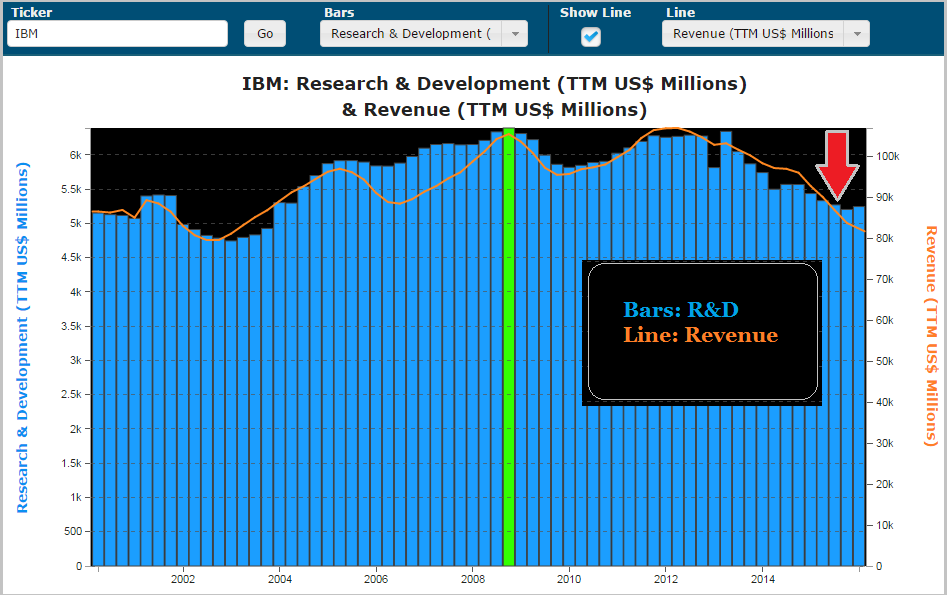Click the '70k' tick label on the right axis
Screen dimensions: 947x595
885,280
